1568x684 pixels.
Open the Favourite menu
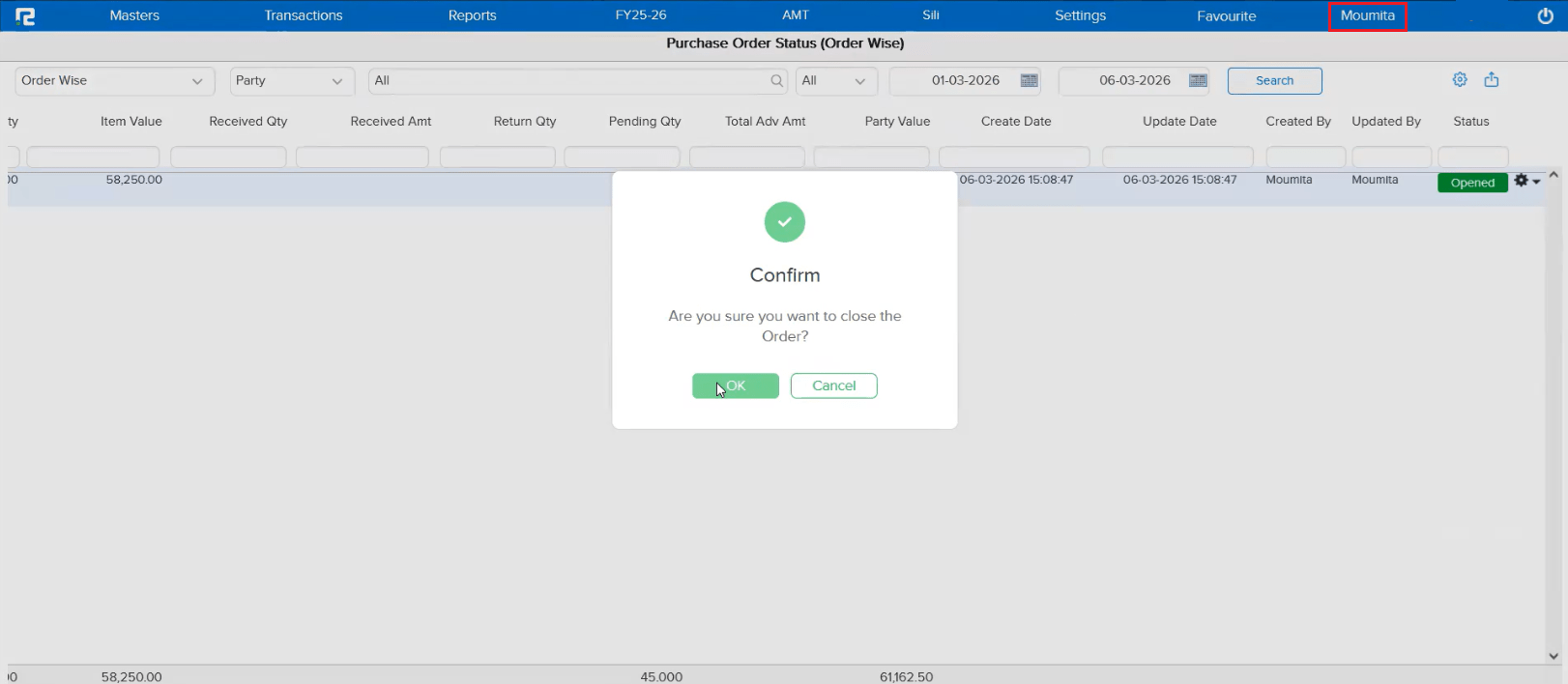coord(1226,15)
